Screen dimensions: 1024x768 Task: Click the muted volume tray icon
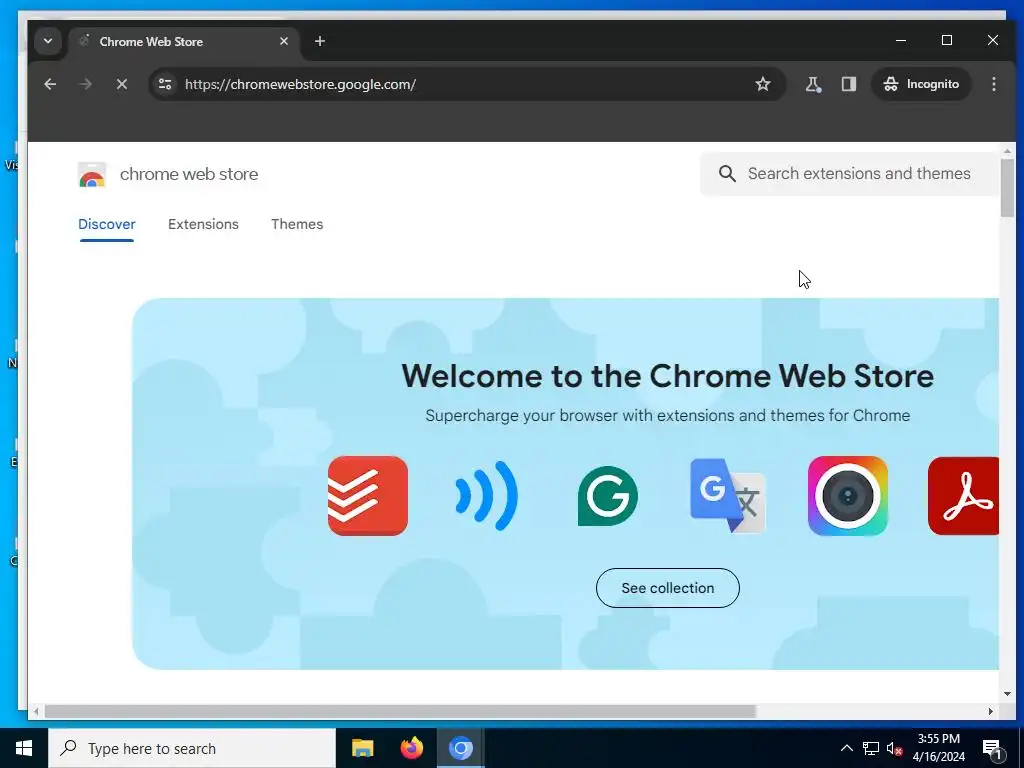click(894, 748)
